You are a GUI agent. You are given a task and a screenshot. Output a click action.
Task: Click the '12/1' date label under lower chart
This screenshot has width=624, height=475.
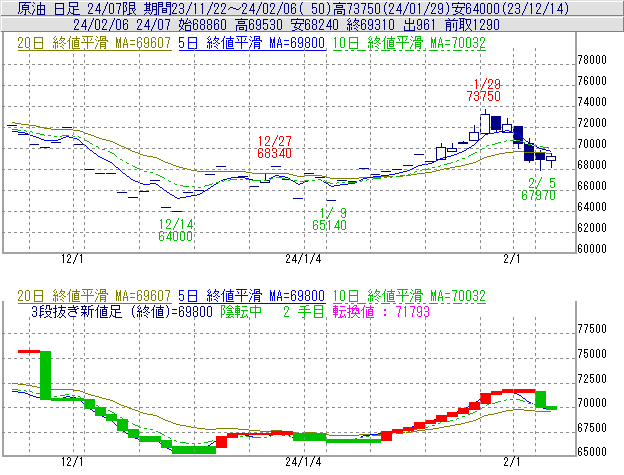point(72,462)
